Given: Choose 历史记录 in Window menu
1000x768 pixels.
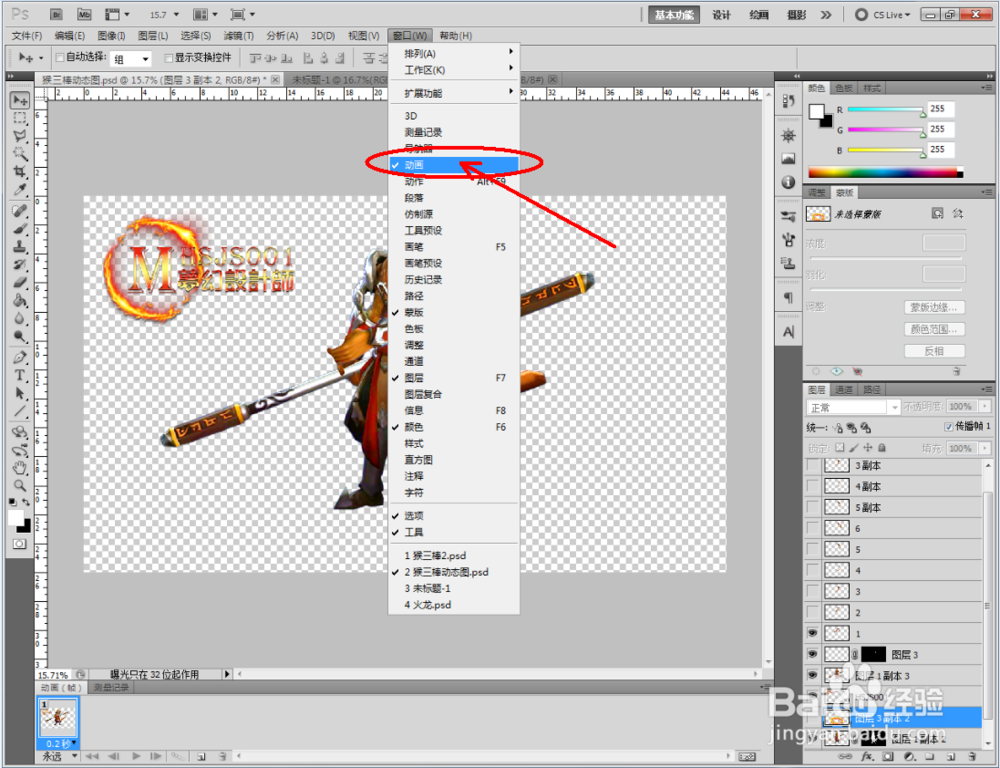Looking at the screenshot, I should tap(453, 279).
